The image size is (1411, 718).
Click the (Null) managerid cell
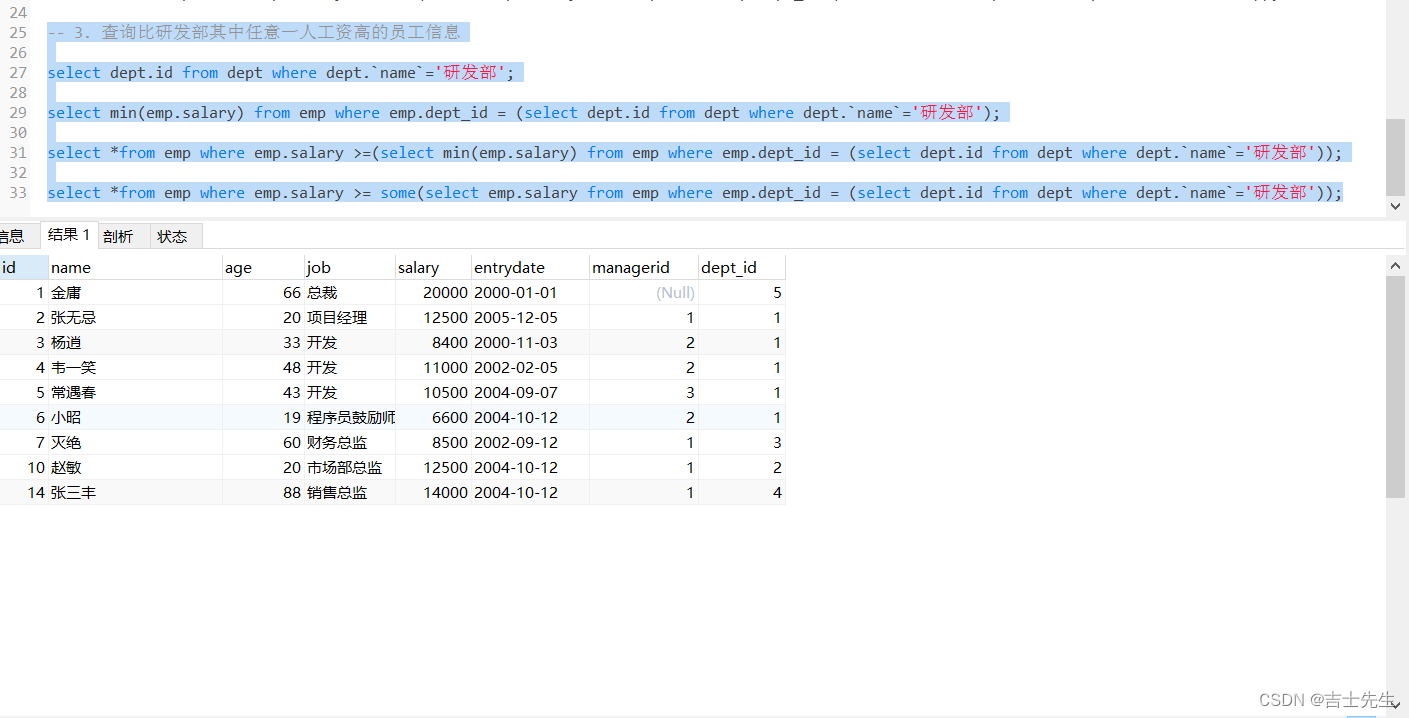pyautogui.click(x=643, y=293)
